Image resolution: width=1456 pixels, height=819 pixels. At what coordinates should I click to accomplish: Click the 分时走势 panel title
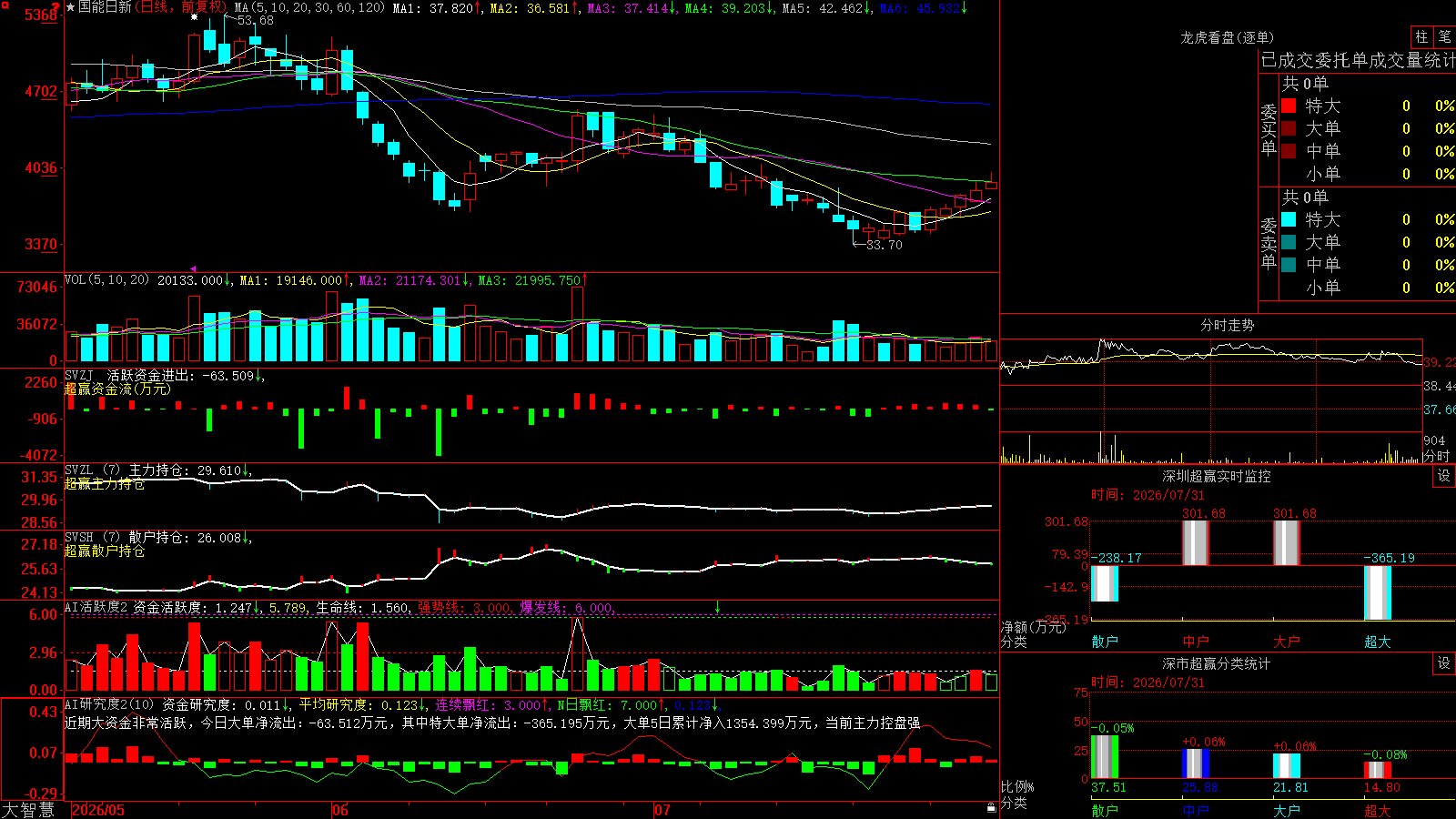click(x=1227, y=325)
